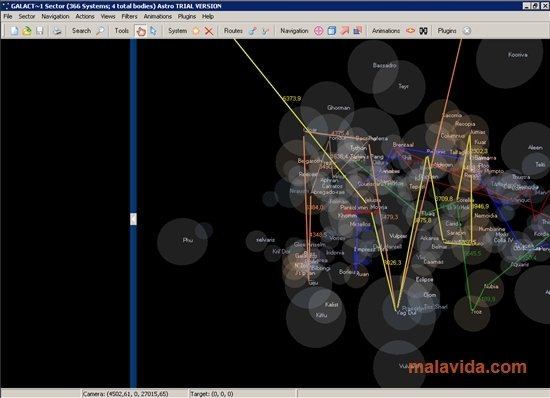The width and height of the screenshot is (550, 398).
Task: Expand the collapsed side panel arrow
Action: point(133,219)
